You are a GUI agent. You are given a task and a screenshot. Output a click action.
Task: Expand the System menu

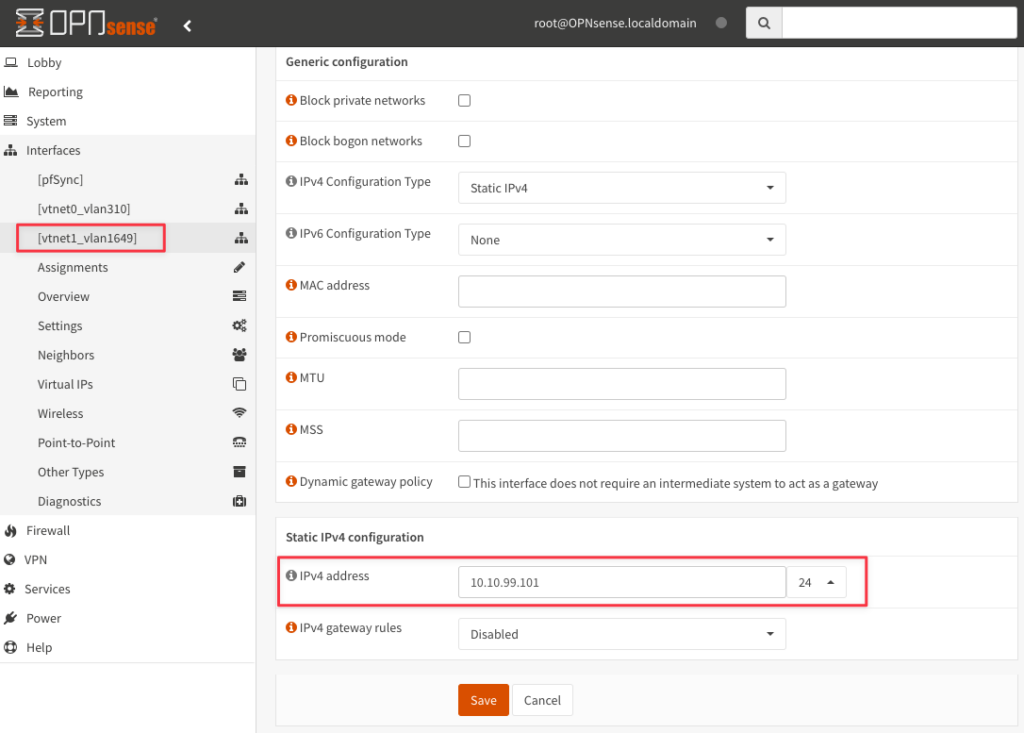[46, 122]
